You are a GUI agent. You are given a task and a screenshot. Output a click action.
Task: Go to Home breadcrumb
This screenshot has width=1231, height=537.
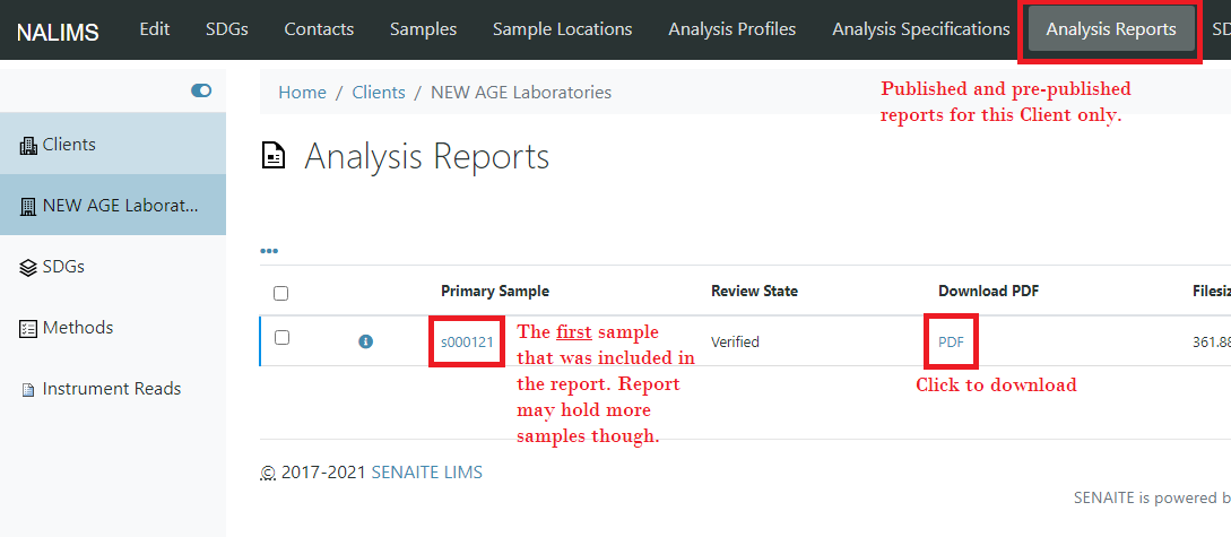[x=302, y=92]
